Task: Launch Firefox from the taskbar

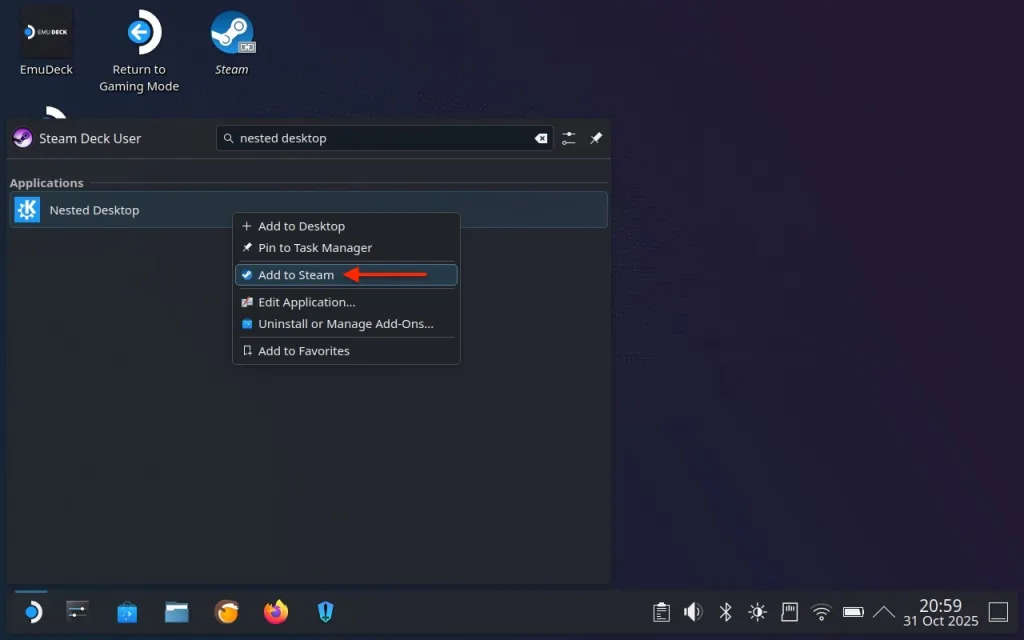Action: [x=276, y=611]
